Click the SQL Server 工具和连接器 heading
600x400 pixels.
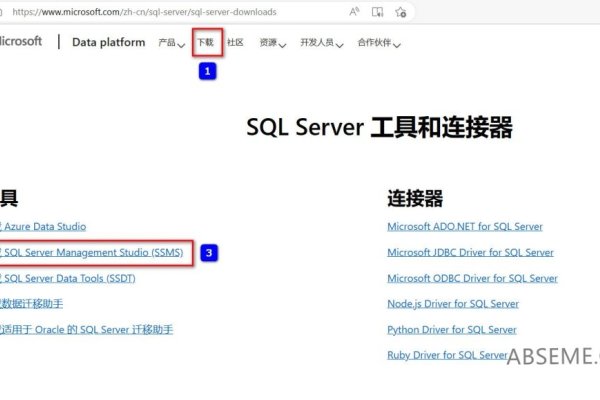[x=379, y=127]
